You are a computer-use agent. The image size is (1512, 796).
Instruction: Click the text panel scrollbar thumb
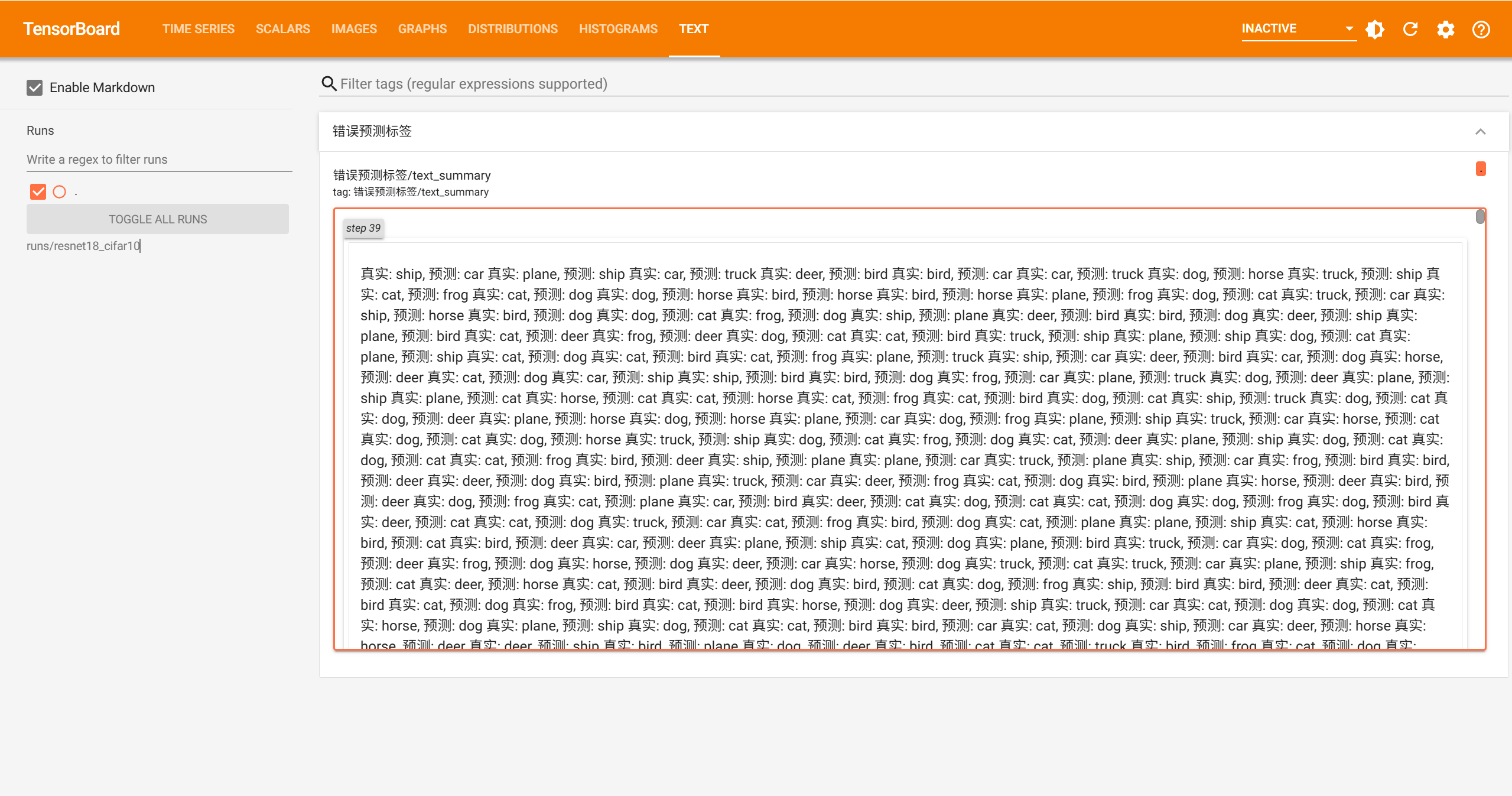pos(1480,217)
